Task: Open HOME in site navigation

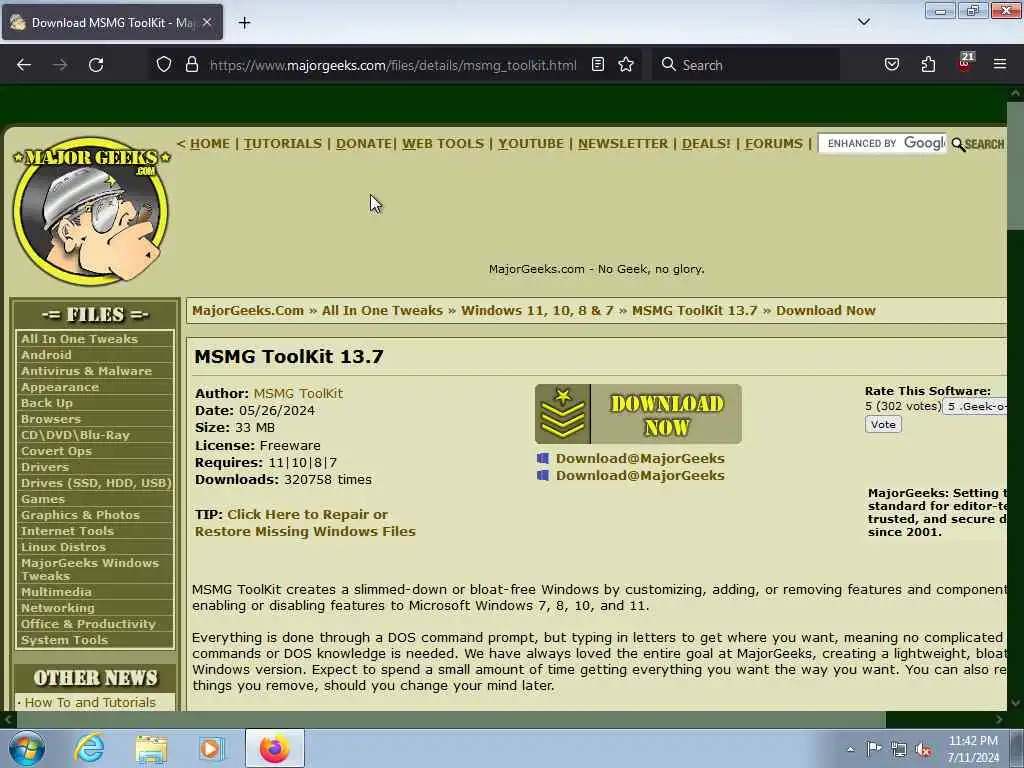Action: pos(210,144)
